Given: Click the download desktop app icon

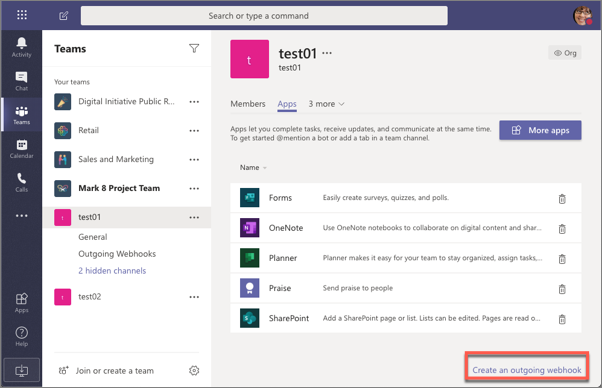Looking at the screenshot, I should 22,370.
